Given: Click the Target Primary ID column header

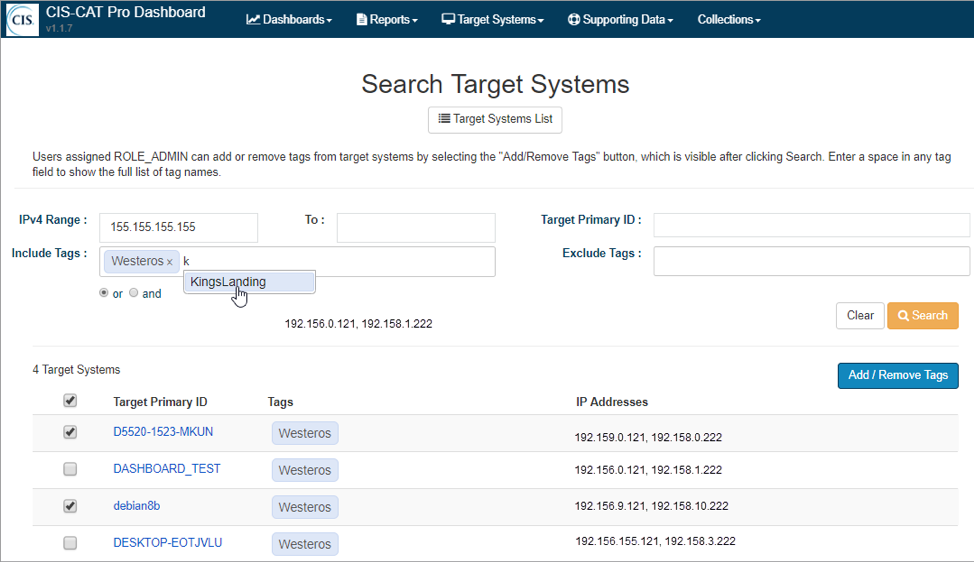Looking at the screenshot, I should [x=160, y=402].
